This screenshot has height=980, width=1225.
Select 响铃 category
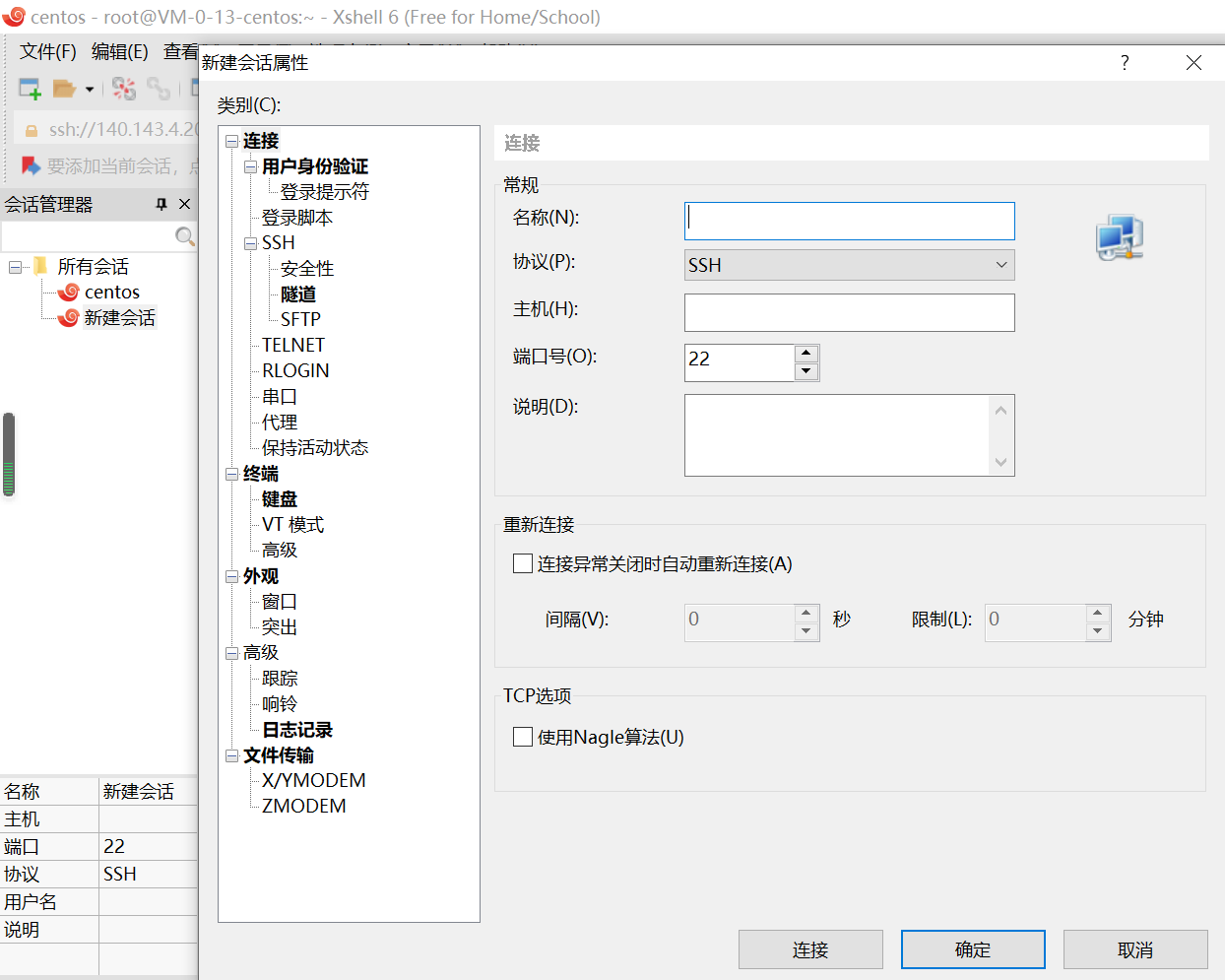click(279, 704)
